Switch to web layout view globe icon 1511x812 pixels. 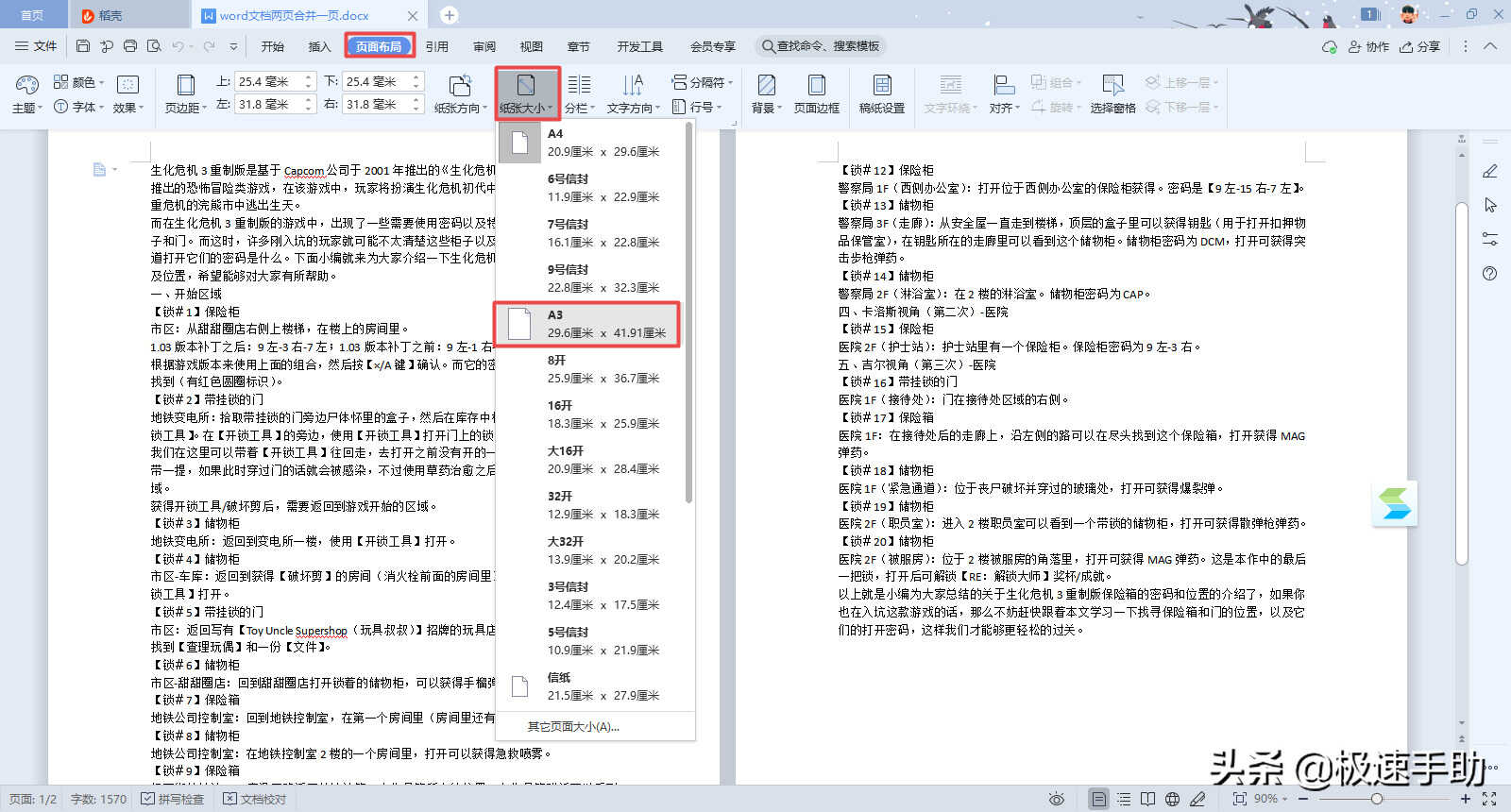(1172, 799)
